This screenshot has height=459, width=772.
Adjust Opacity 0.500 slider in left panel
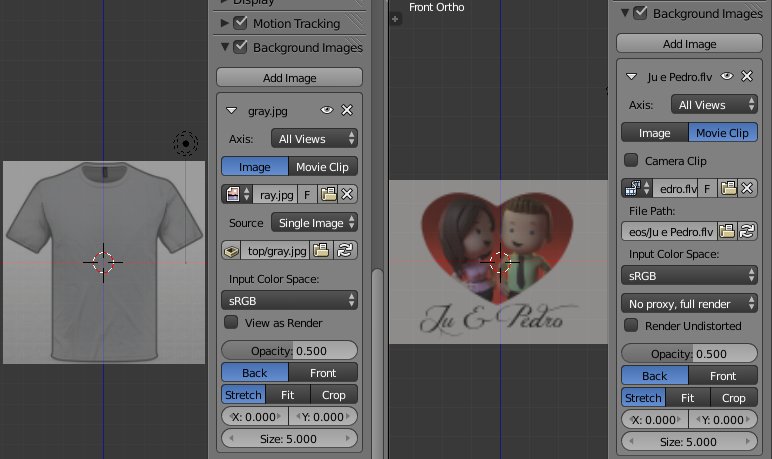point(290,351)
